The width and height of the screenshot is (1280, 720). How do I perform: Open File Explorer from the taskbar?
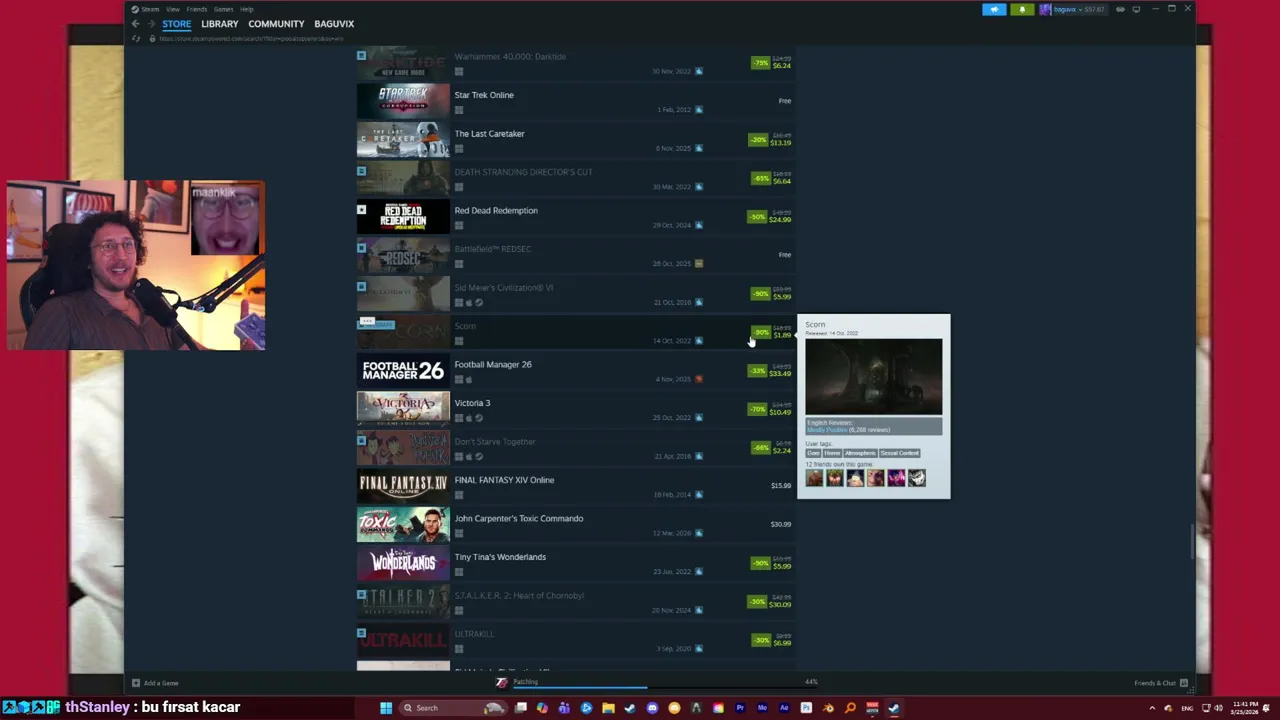coord(608,708)
